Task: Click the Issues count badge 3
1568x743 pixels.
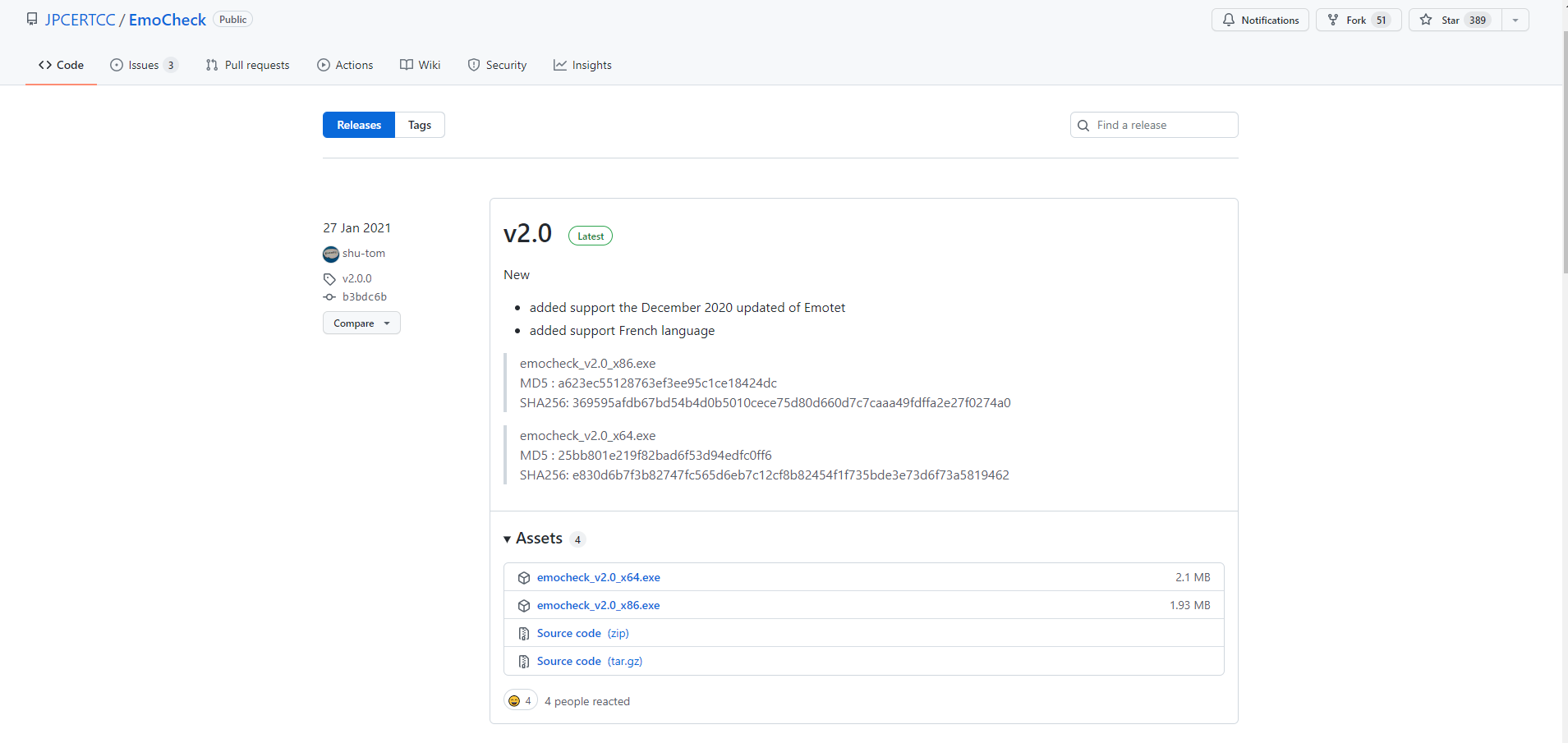Action: (171, 66)
